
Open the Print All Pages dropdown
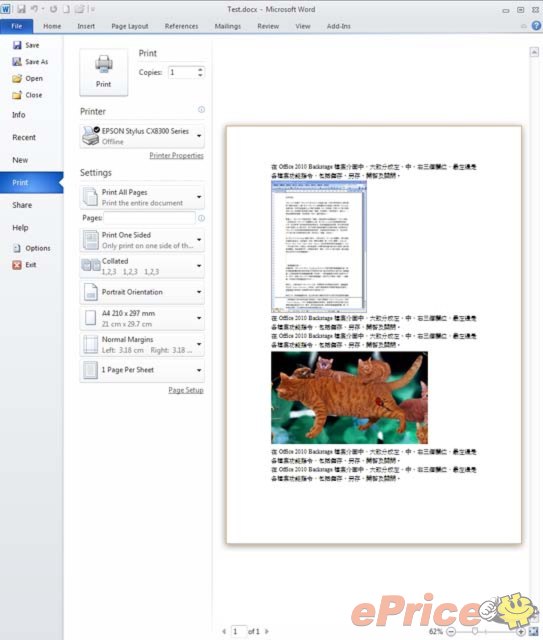click(x=142, y=197)
